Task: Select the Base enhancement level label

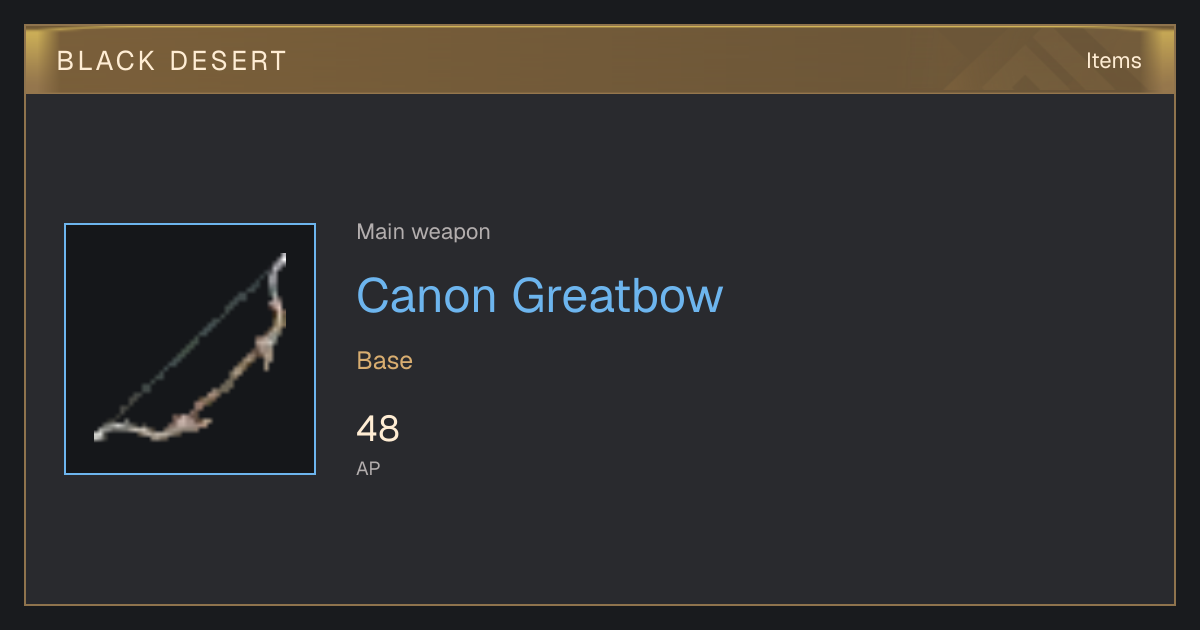Action: coord(385,361)
